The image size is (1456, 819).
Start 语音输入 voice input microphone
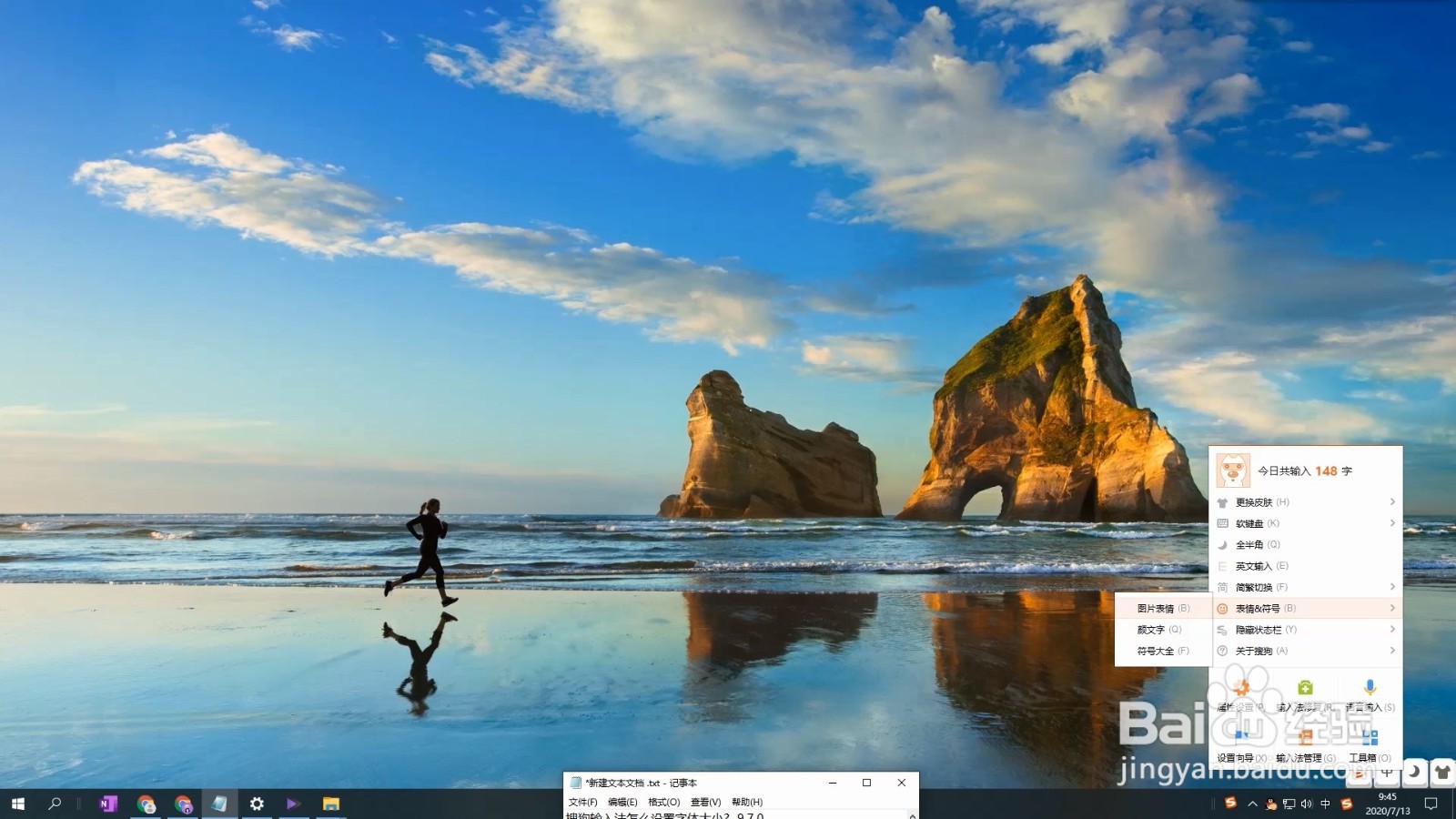tap(1370, 688)
